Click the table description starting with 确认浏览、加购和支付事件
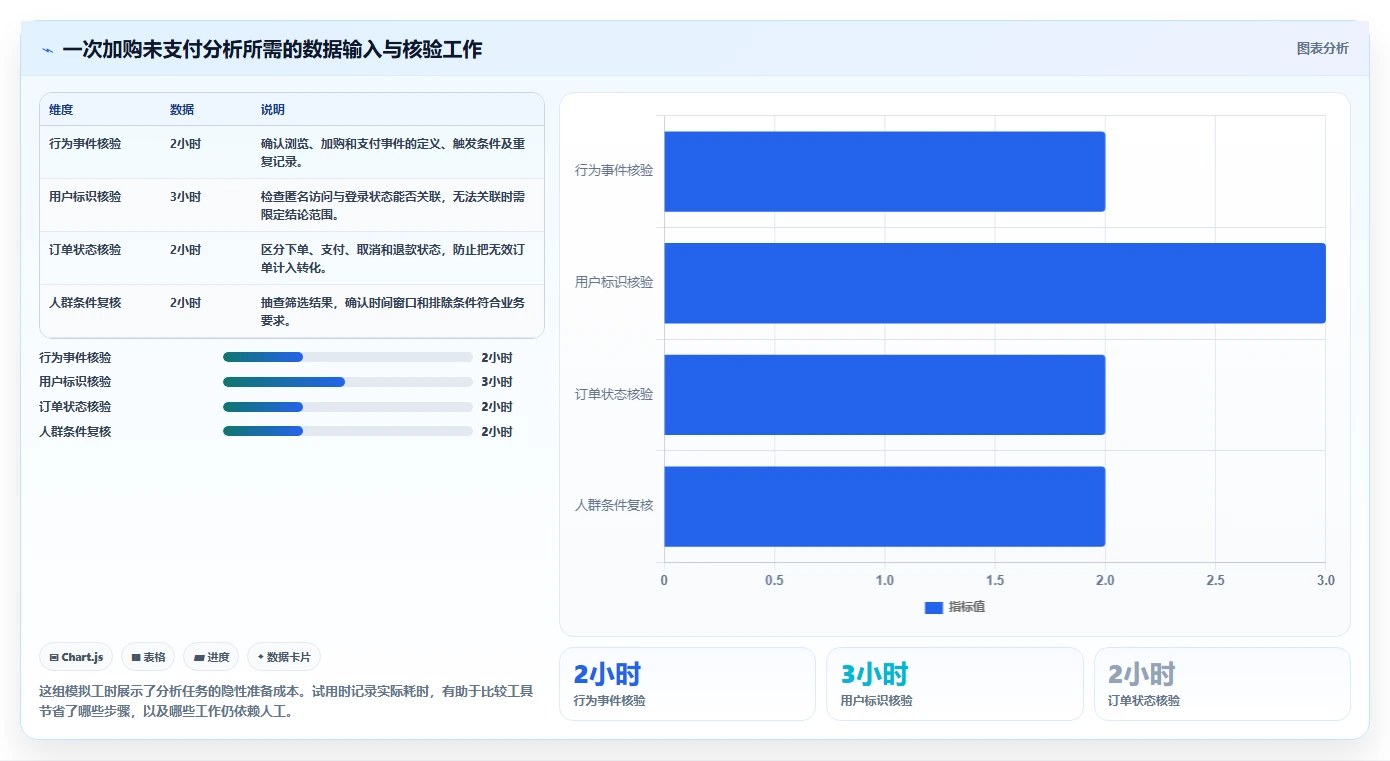 [x=393, y=153]
